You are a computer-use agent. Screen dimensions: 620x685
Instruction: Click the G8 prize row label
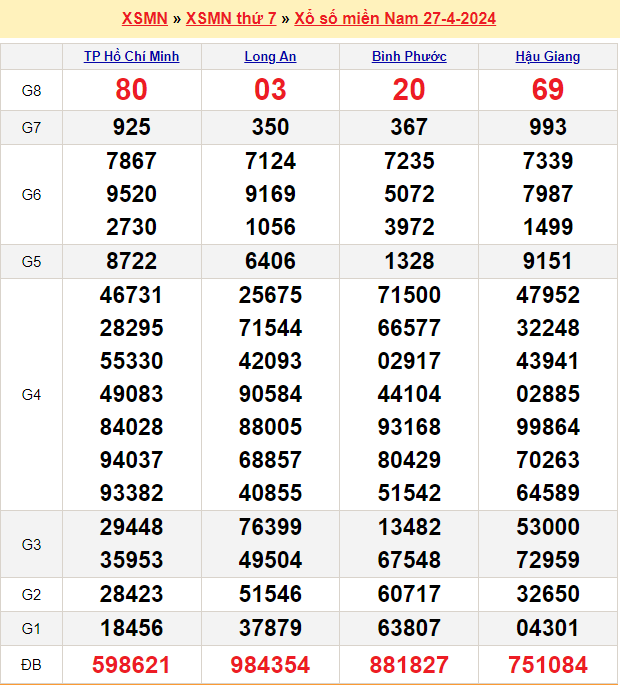(x=31, y=90)
